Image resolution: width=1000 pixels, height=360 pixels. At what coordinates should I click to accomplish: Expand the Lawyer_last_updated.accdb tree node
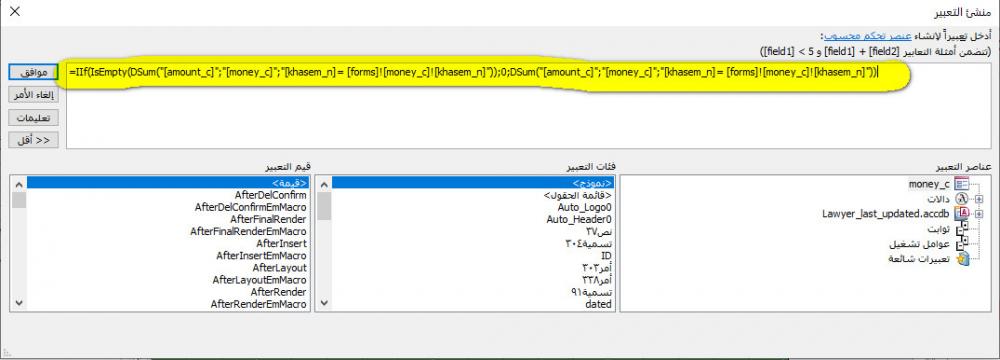point(979,214)
